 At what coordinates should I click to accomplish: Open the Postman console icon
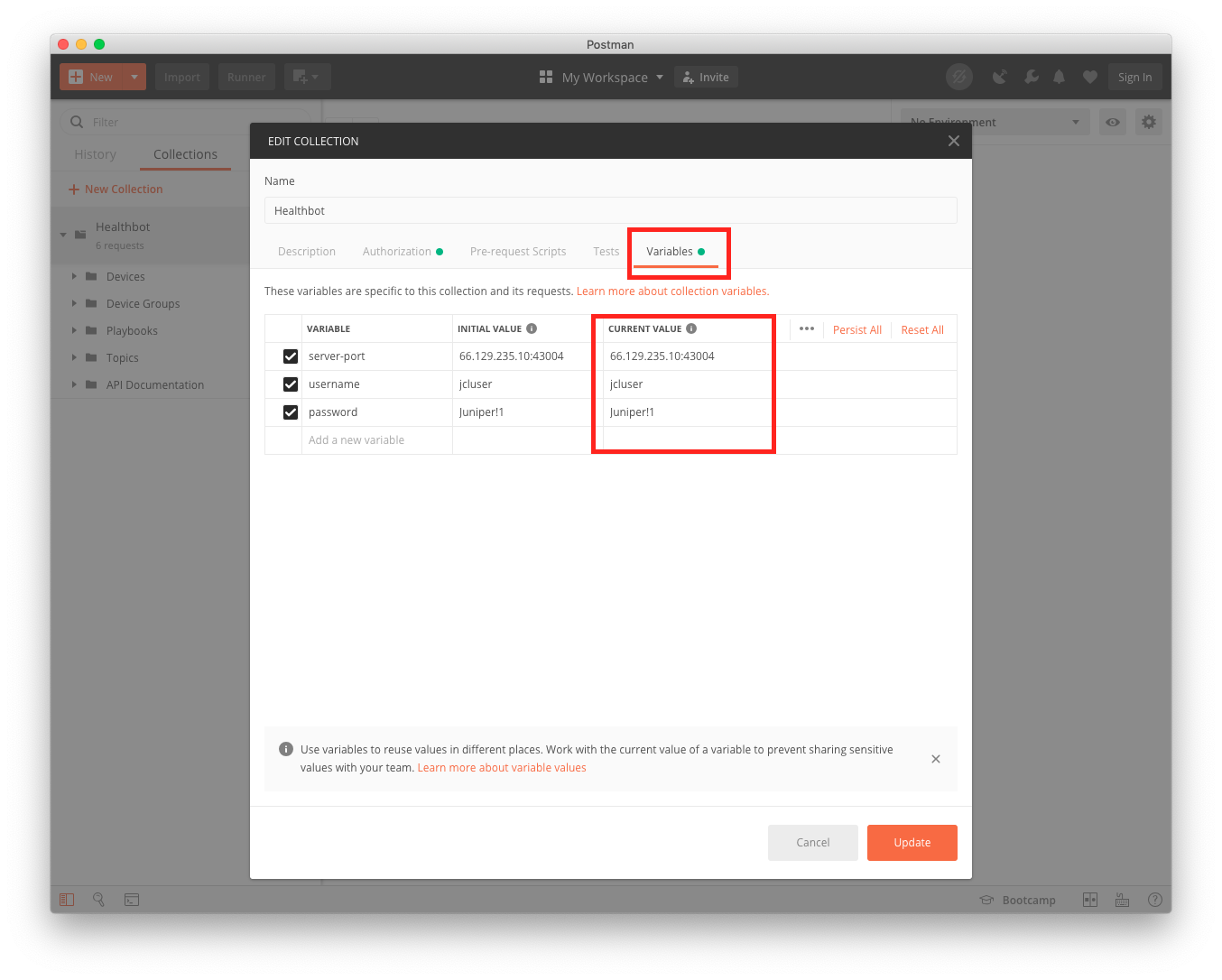pos(132,900)
